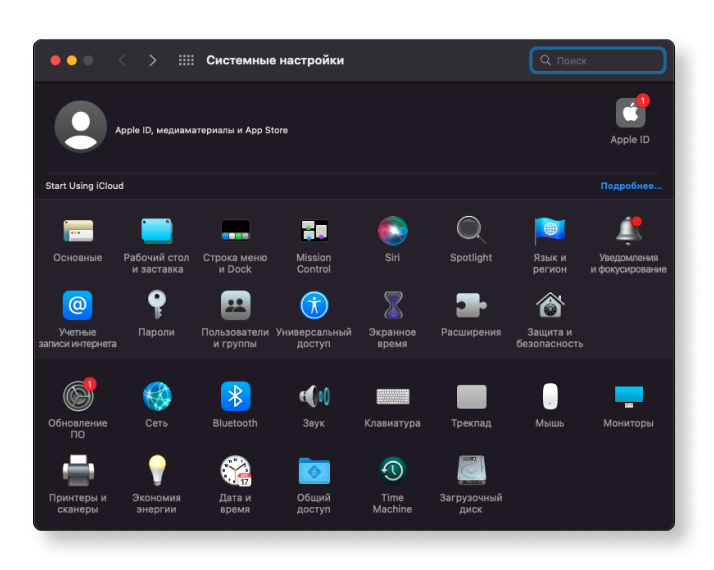Go forward with the forward arrow

153,60
